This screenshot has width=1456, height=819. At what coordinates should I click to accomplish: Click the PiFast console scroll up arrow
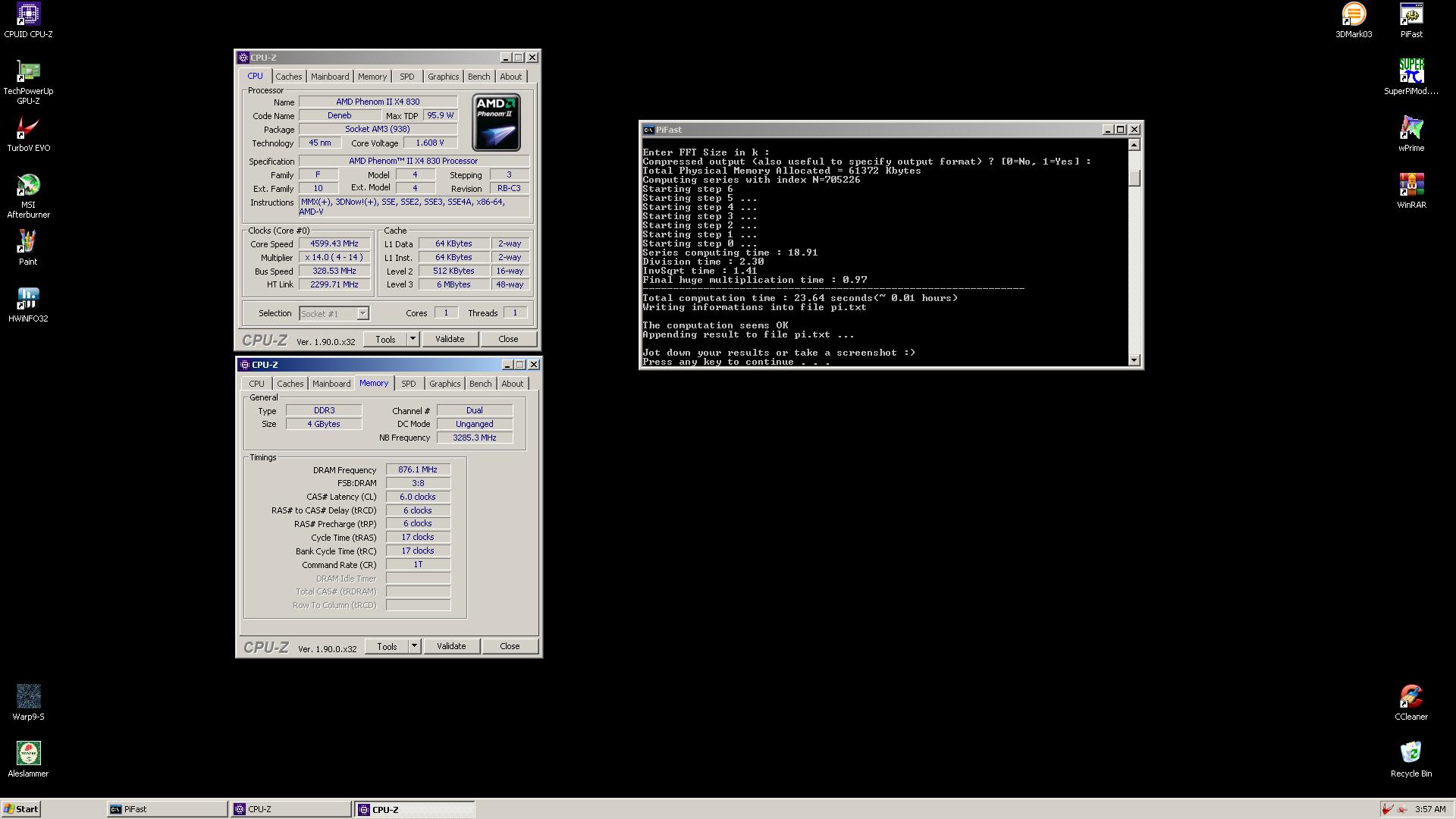pos(1134,145)
